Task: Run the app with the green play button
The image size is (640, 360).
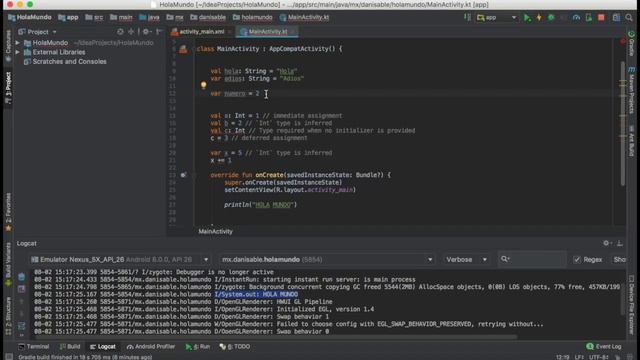Action: (527, 18)
